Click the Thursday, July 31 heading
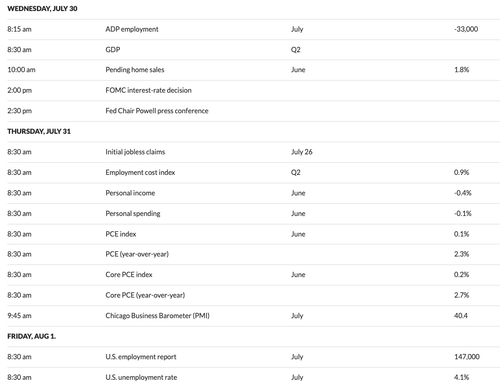Viewport: 500px width, 384px height. [x=39, y=131]
